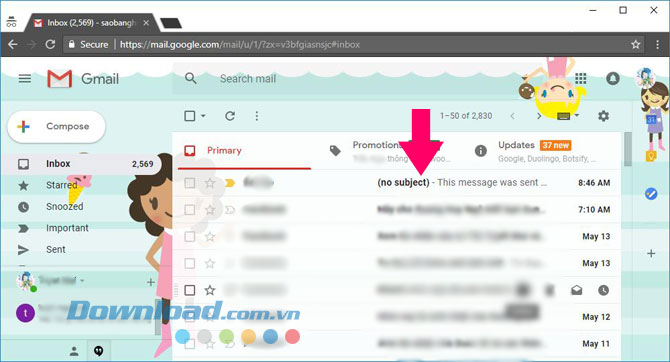The image size is (670, 362).
Task: Refresh the inbox mail list
Action: (x=230, y=116)
